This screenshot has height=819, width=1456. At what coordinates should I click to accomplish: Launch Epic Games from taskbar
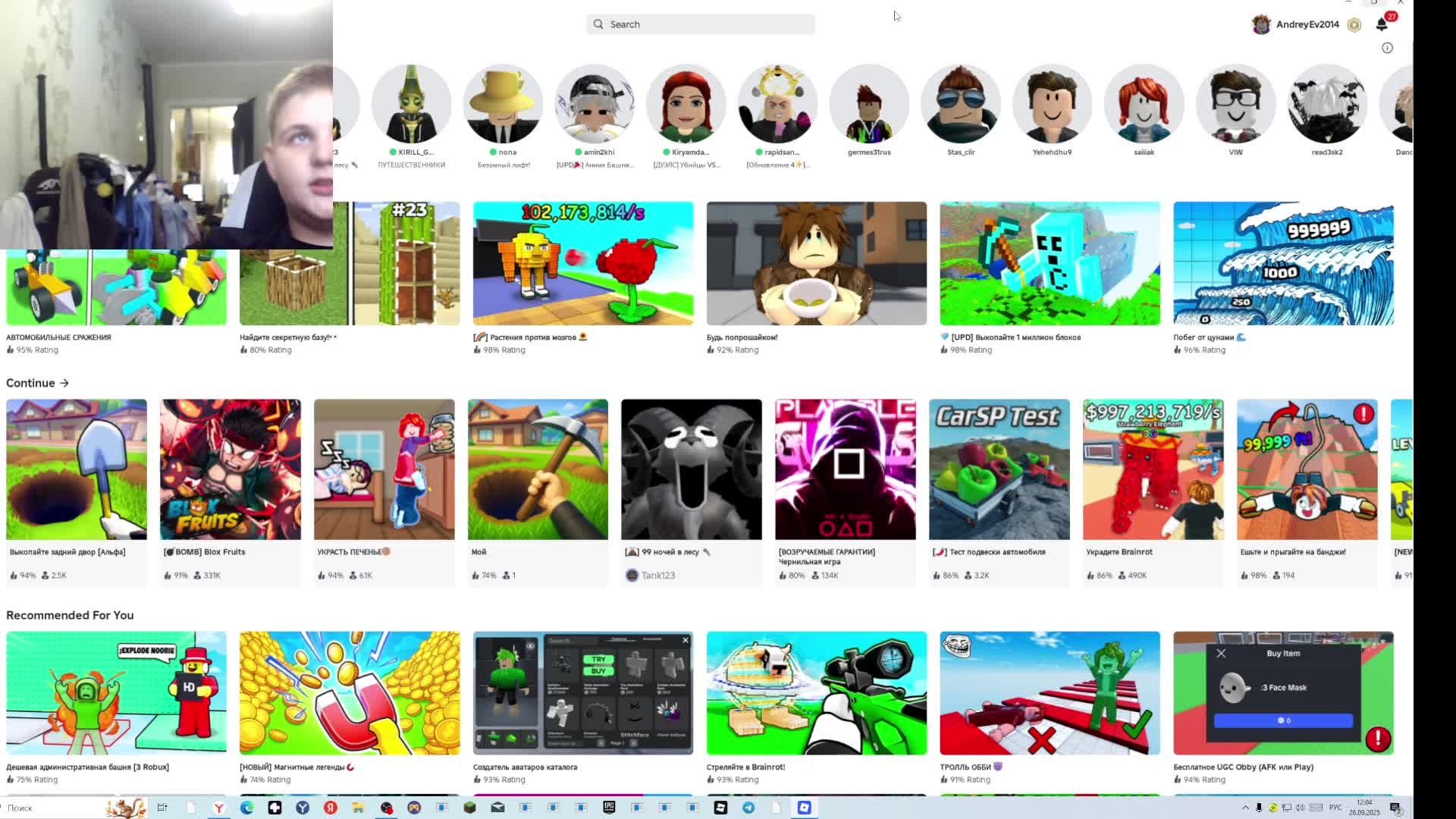(x=609, y=808)
